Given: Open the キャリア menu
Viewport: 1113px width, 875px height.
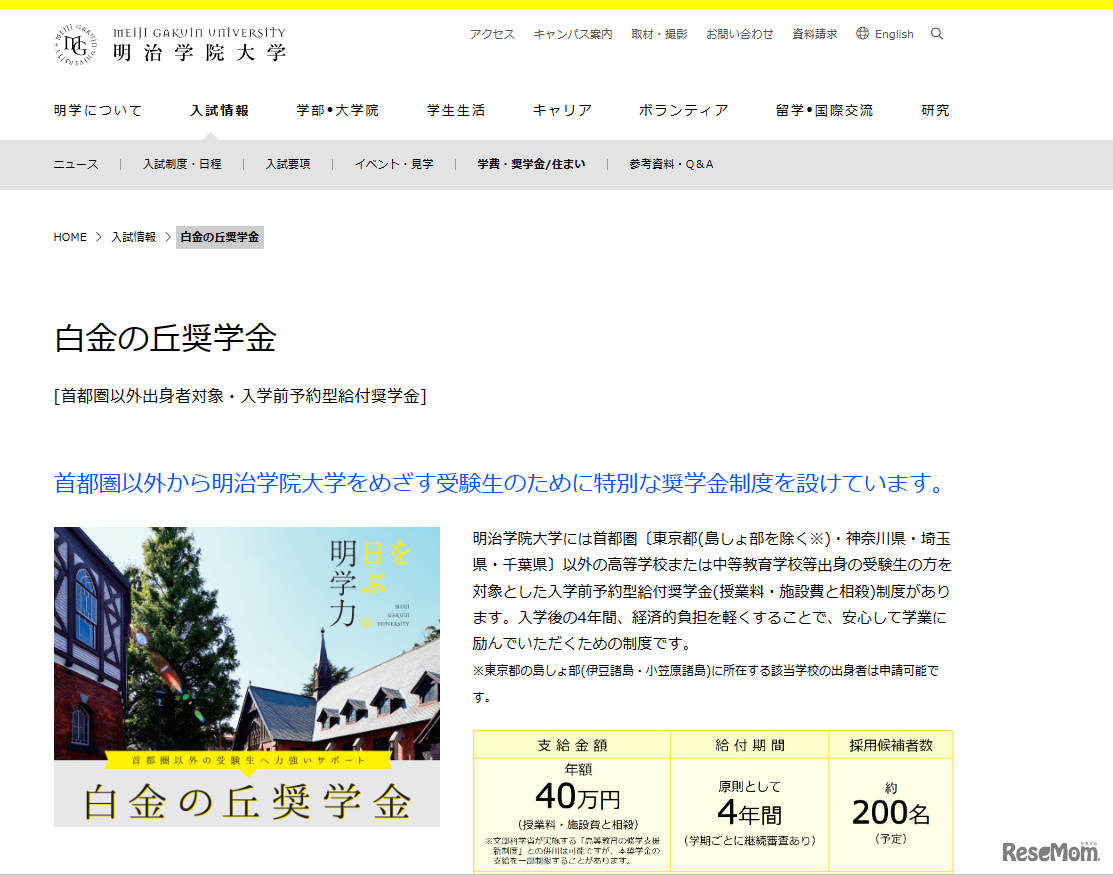Looking at the screenshot, I should [x=562, y=111].
